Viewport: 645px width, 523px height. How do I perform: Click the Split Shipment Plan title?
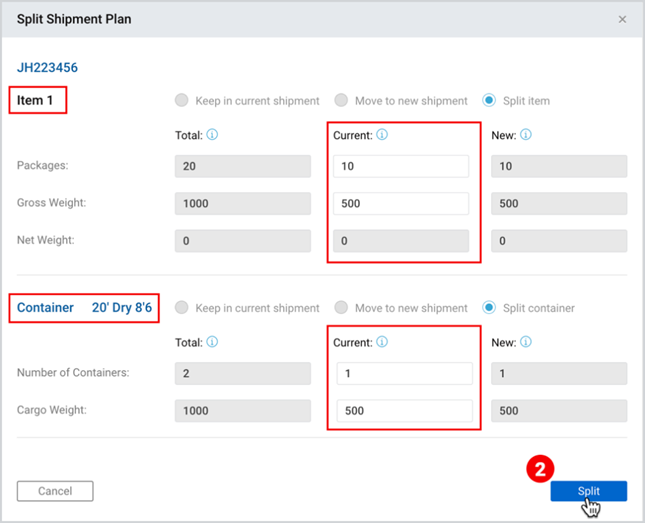(74, 19)
